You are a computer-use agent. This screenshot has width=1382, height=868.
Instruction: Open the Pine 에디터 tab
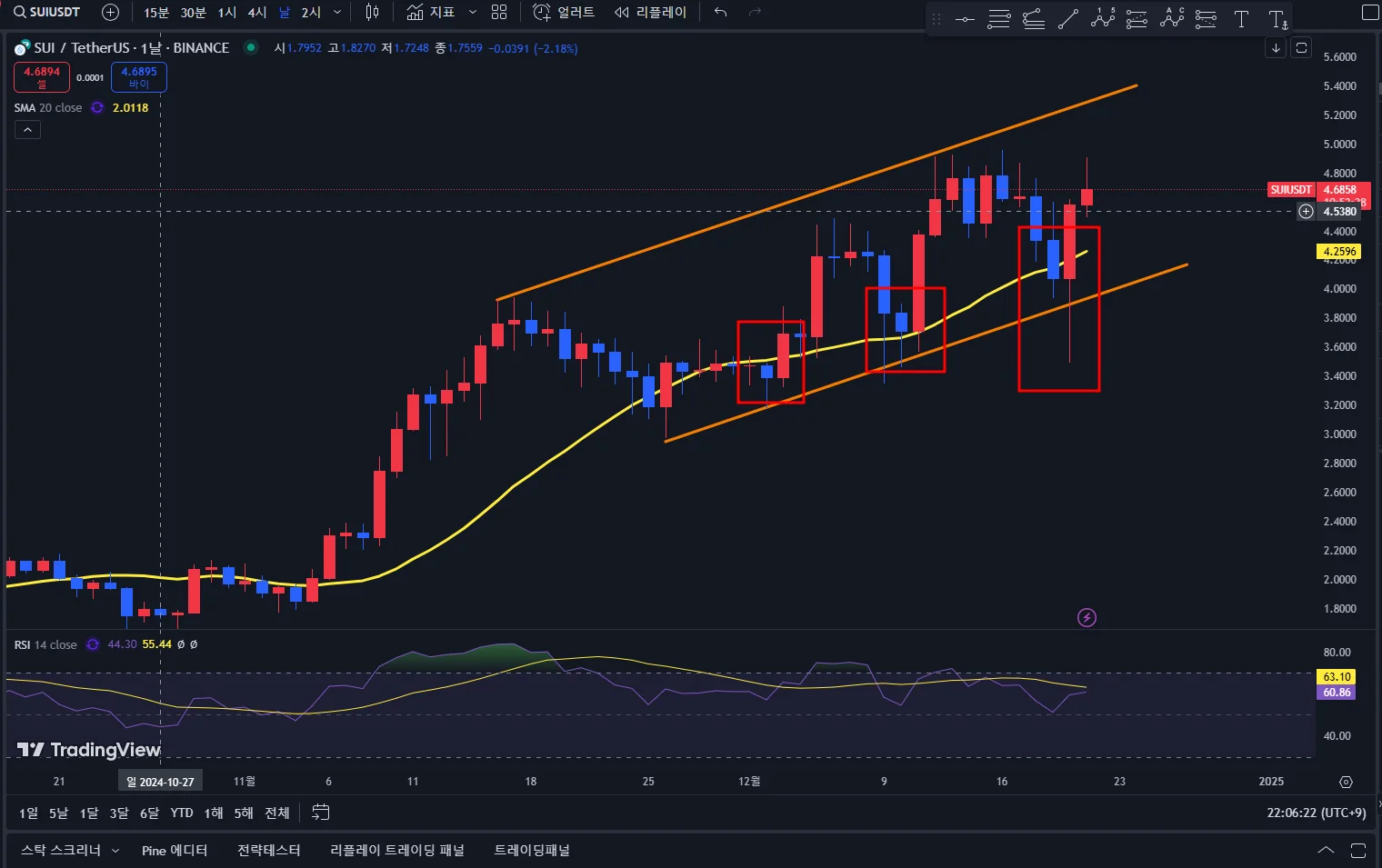tap(175, 850)
